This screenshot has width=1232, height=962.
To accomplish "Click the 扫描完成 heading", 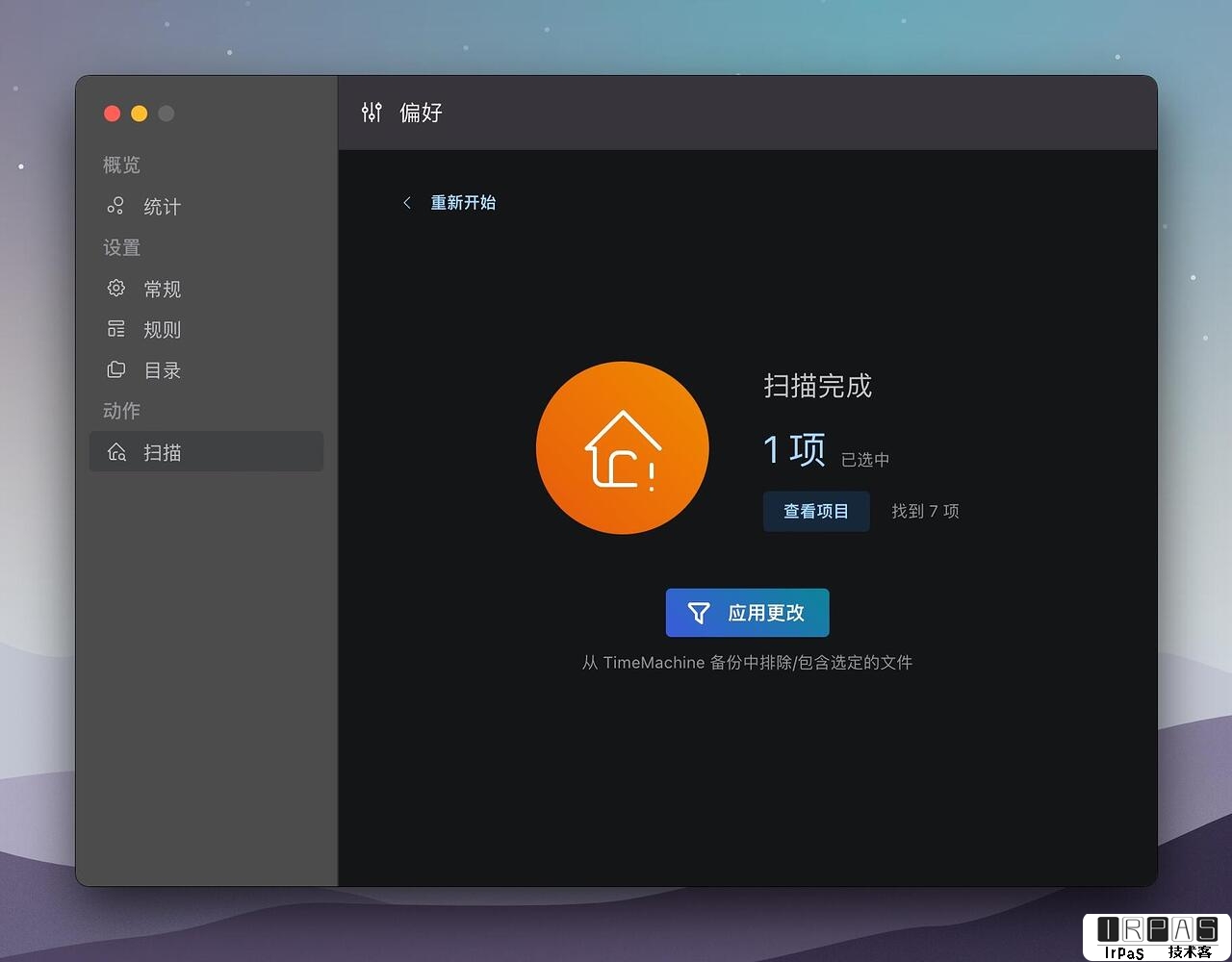I will point(817,386).
